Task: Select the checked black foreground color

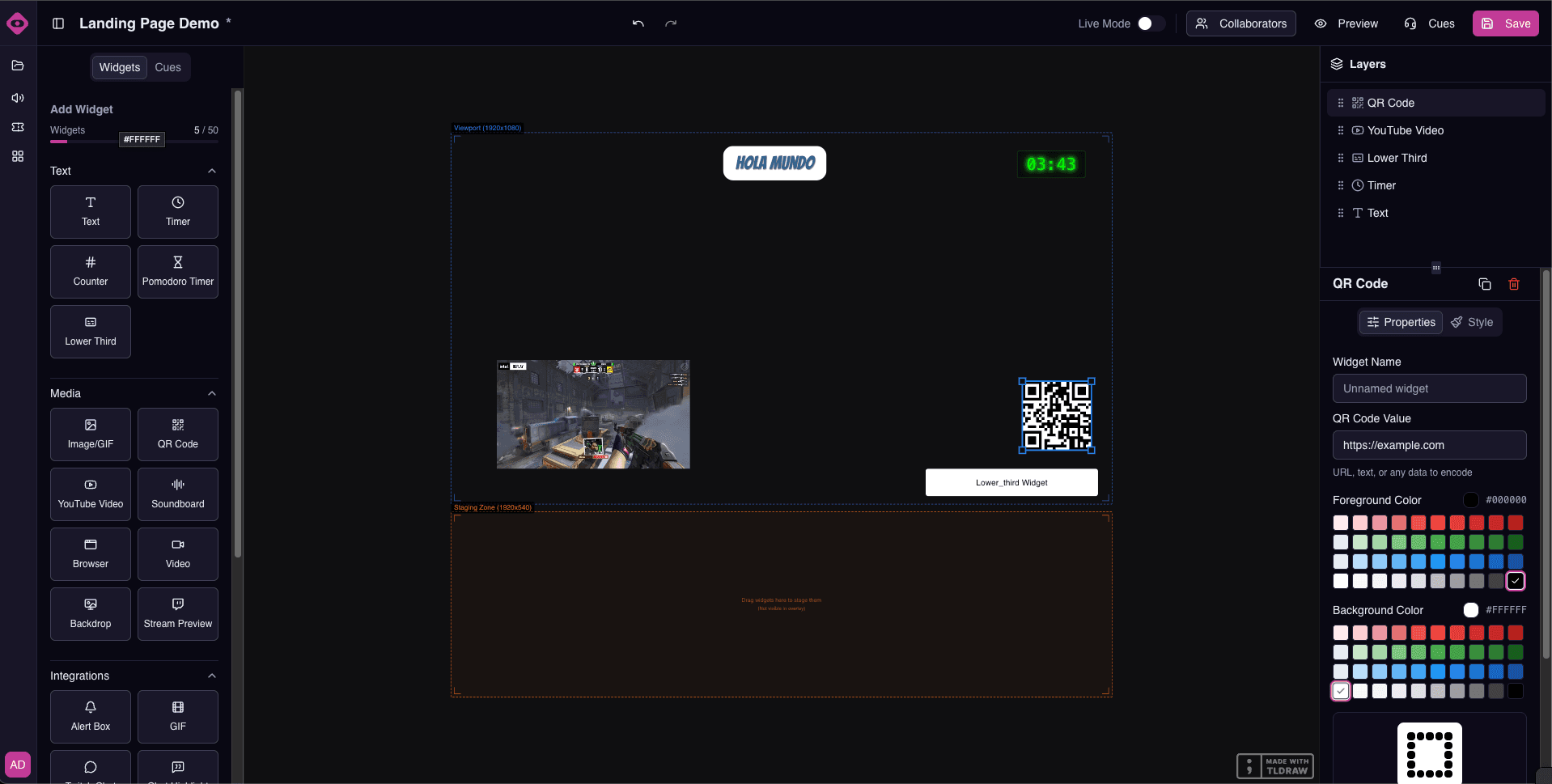Action: point(1514,581)
